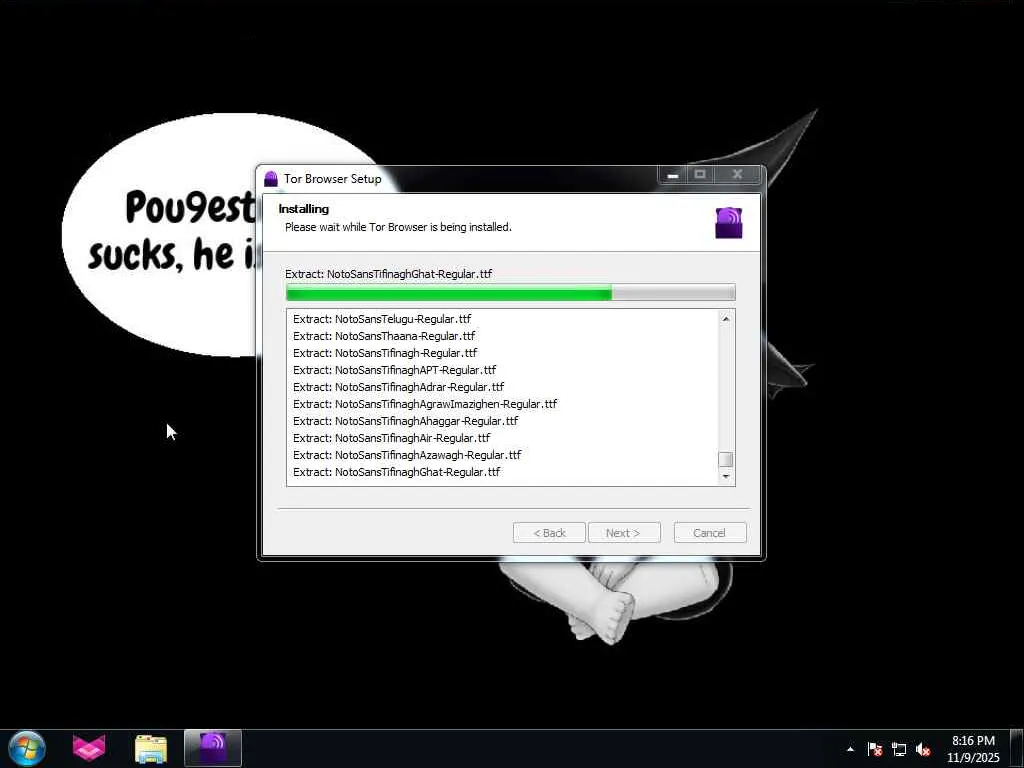The height and width of the screenshot is (768, 1024).
Task: Select the NotoSansTifinaghAir-Regular.ttf log line
Action: pos(392,438)
